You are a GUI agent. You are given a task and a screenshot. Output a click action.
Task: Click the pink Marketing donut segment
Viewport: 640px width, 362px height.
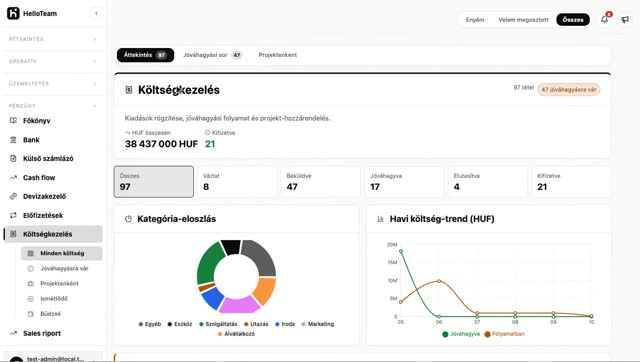click(239, 305)
